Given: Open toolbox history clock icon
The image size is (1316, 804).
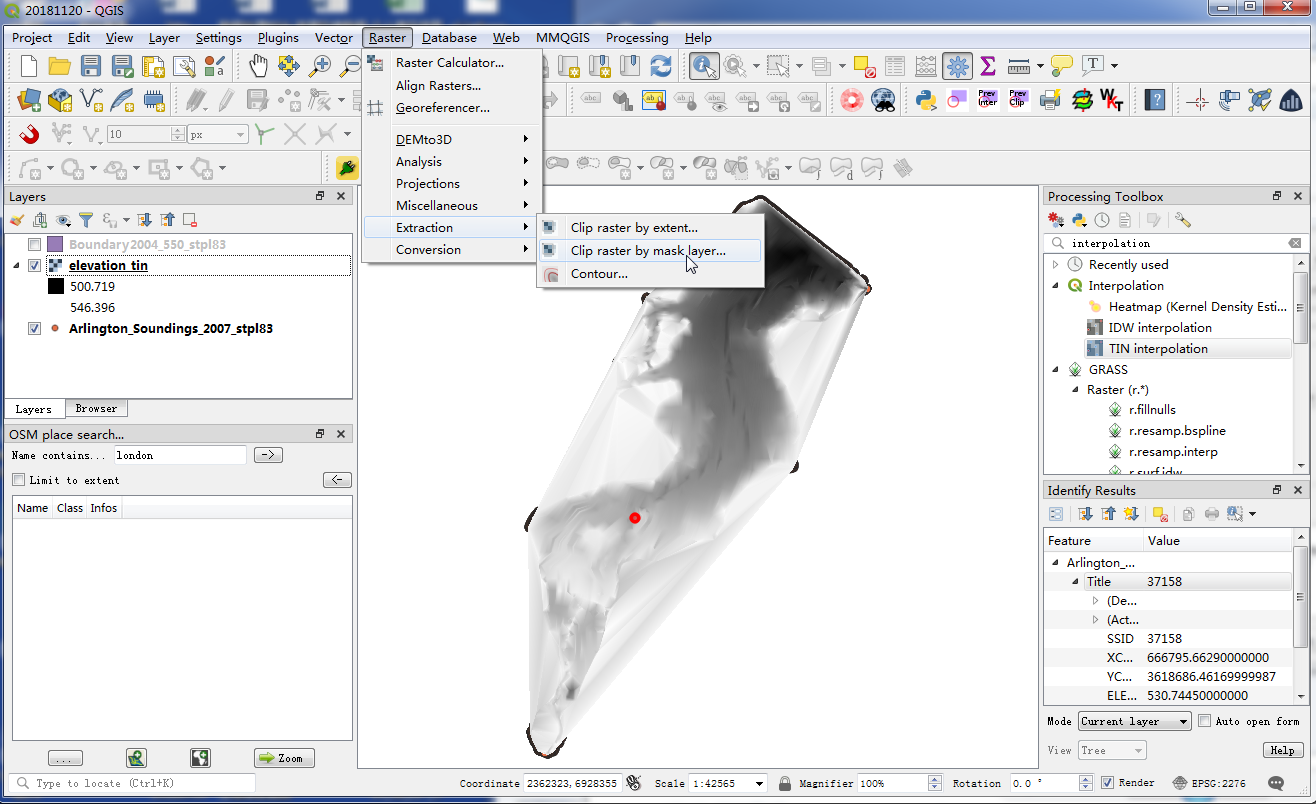Looking at the screenshot, I should [1102, 220].
